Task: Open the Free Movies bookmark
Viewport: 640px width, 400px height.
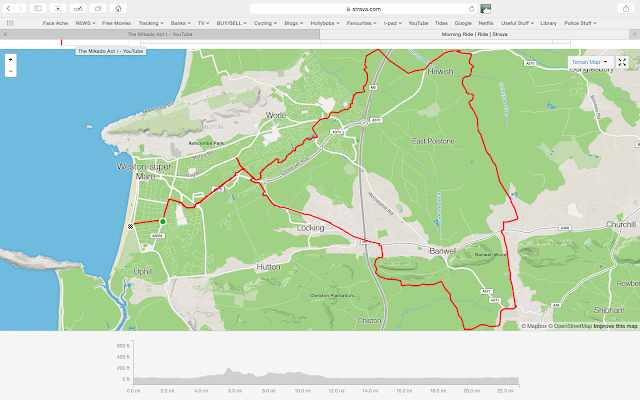Action: 116,23
